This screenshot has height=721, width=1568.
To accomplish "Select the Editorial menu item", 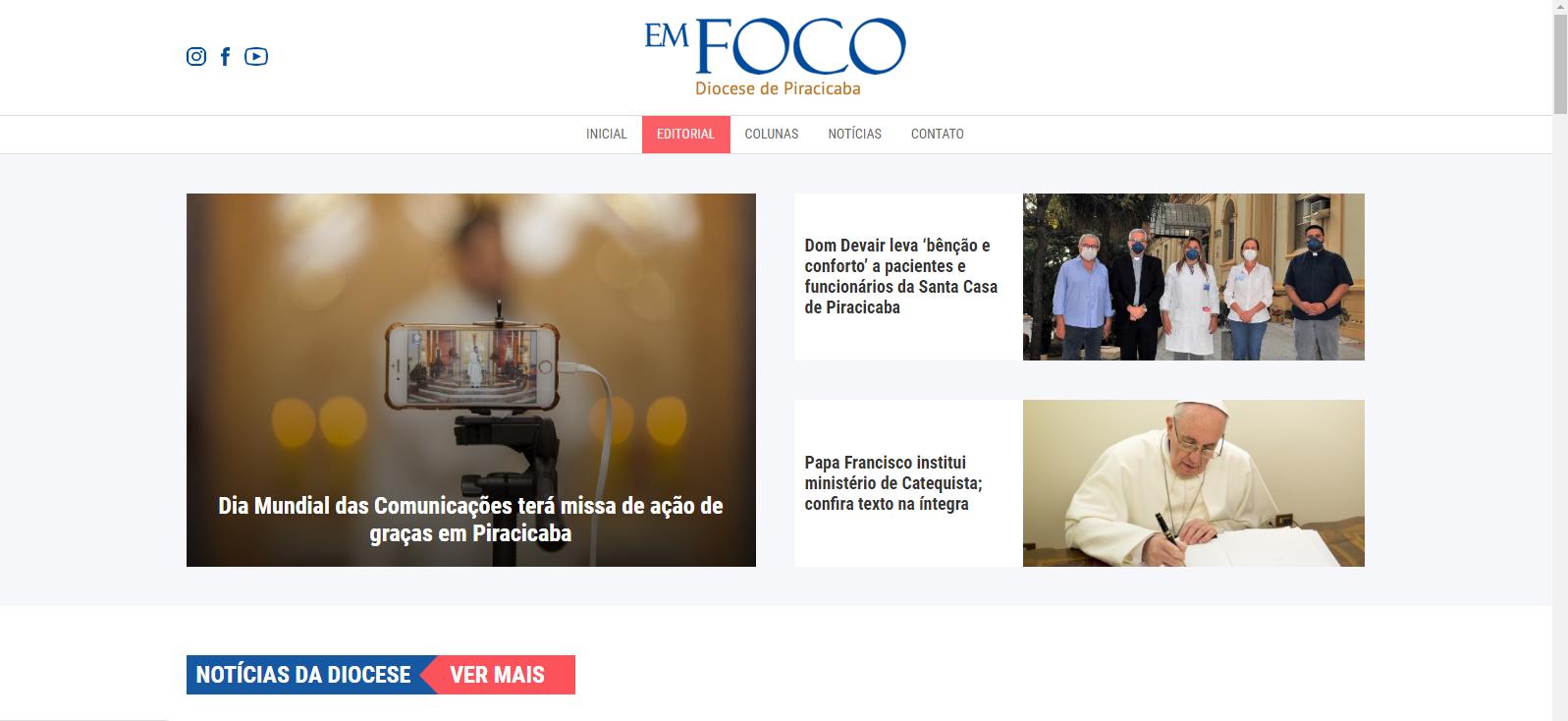I will coord(686,135).
